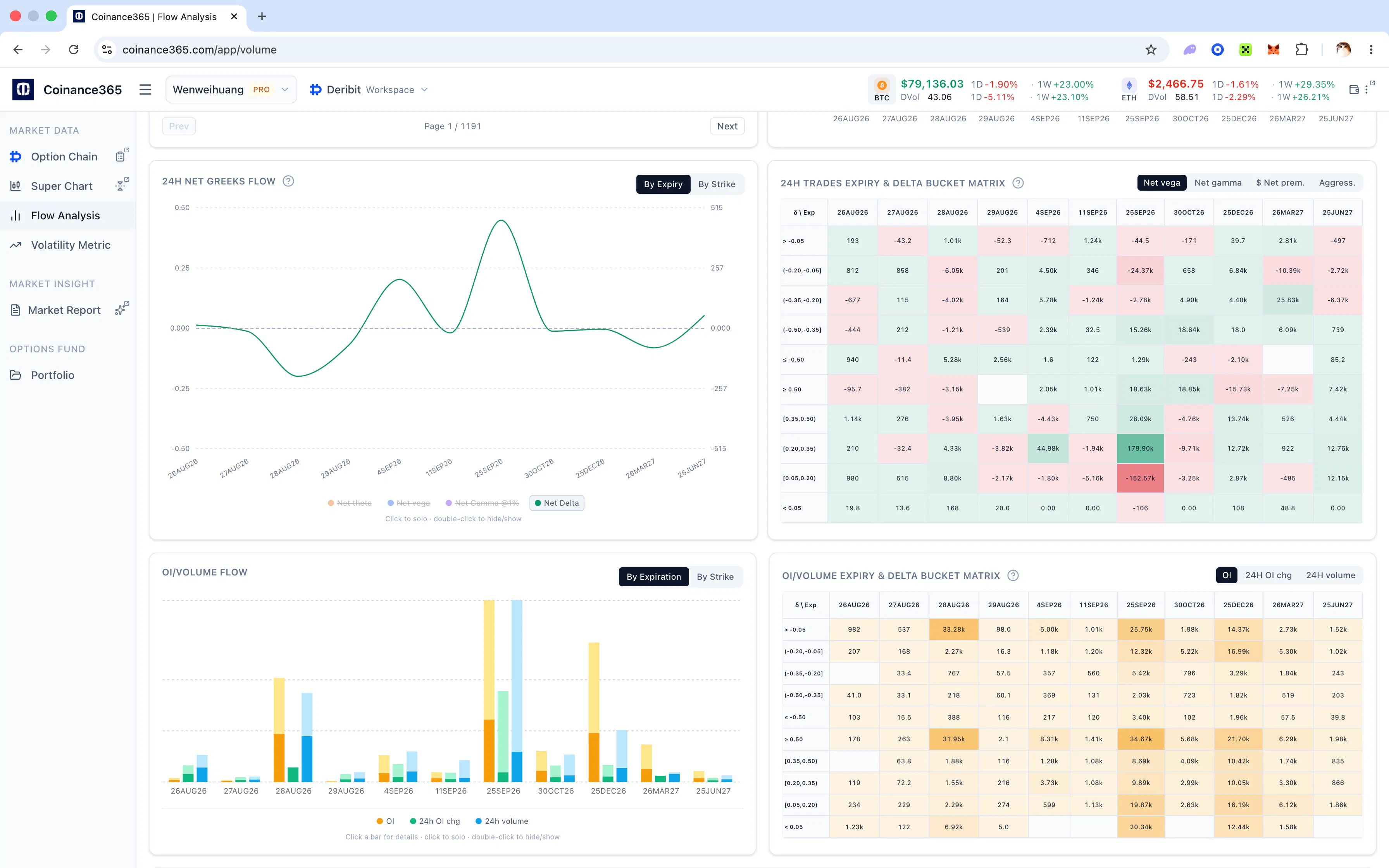Viewport: 1389px width, 868px height.
Task: Open Option Chain page
Action: [64, 156]
